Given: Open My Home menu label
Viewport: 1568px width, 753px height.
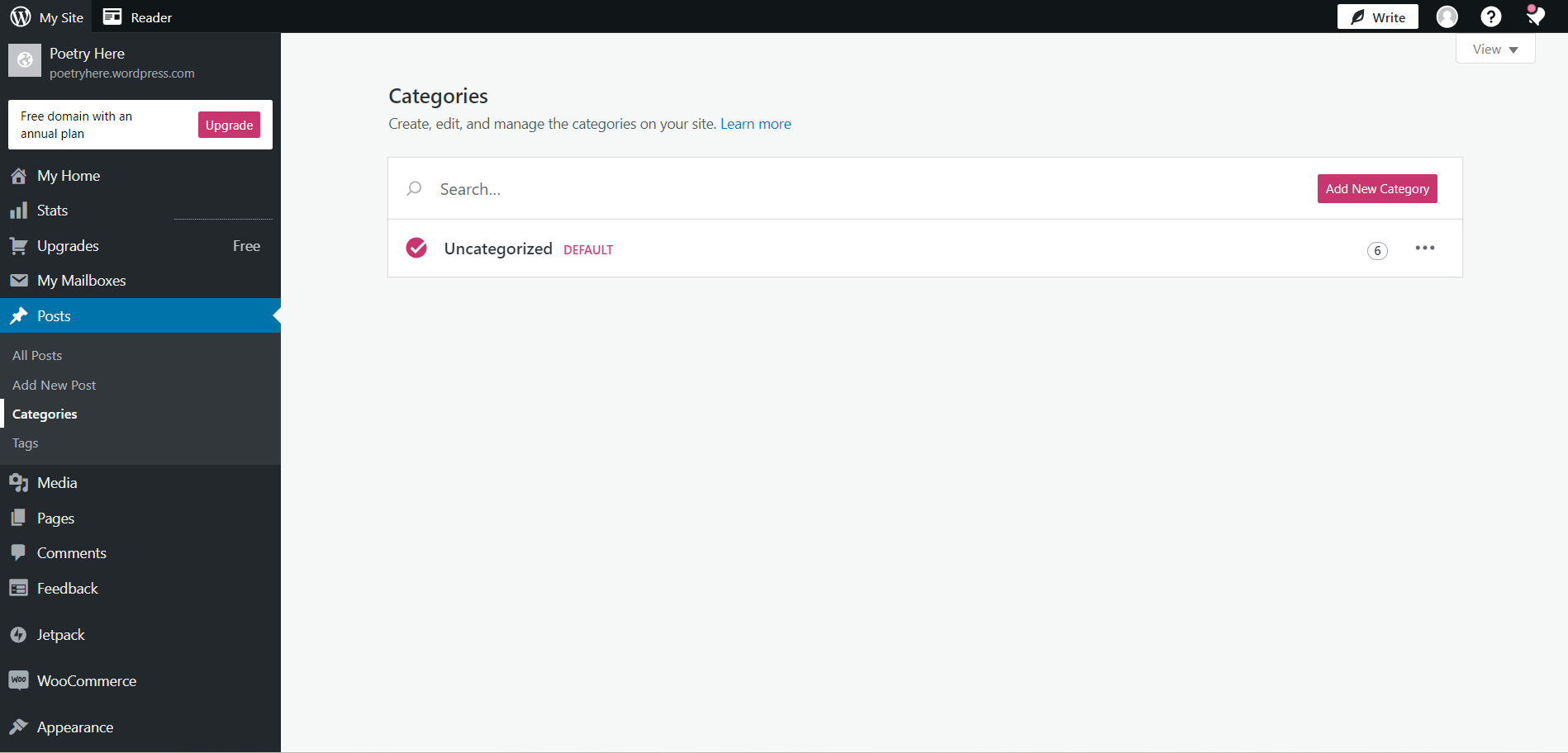Looking at the screenshot, I should click(x=69, y=176).
